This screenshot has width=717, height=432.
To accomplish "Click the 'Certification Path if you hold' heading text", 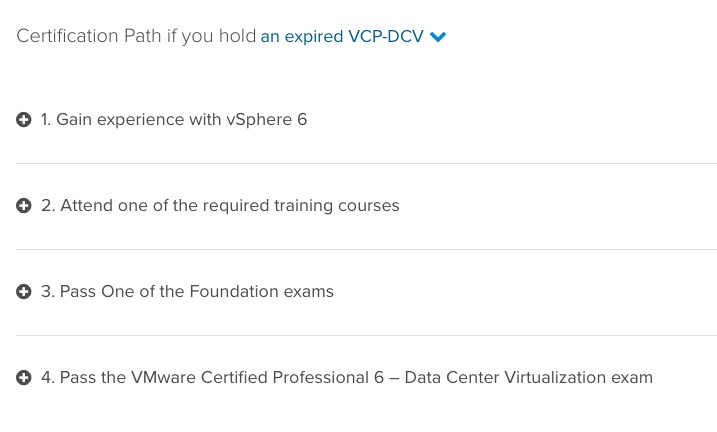I will coord(136,36).
